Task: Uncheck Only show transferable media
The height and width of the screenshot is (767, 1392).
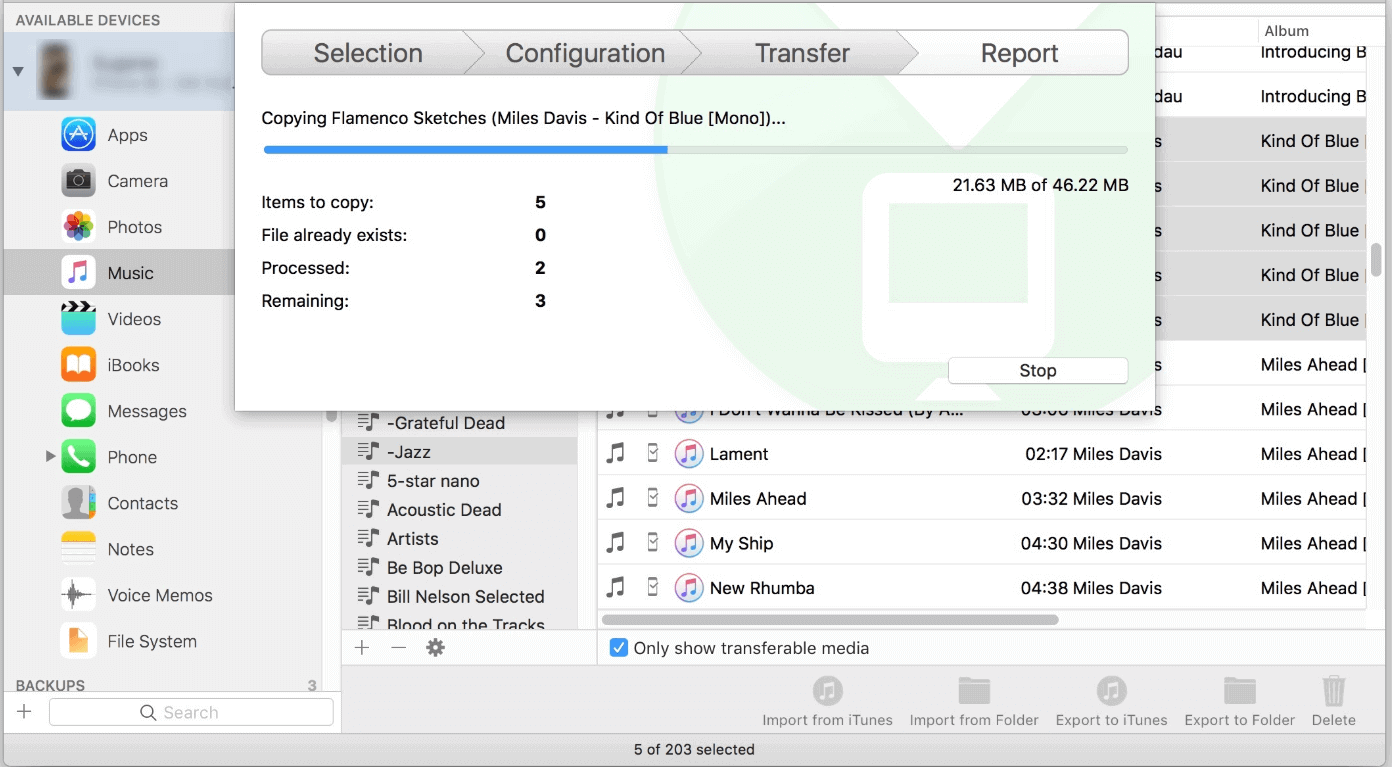Action: [x=619, y=648]
